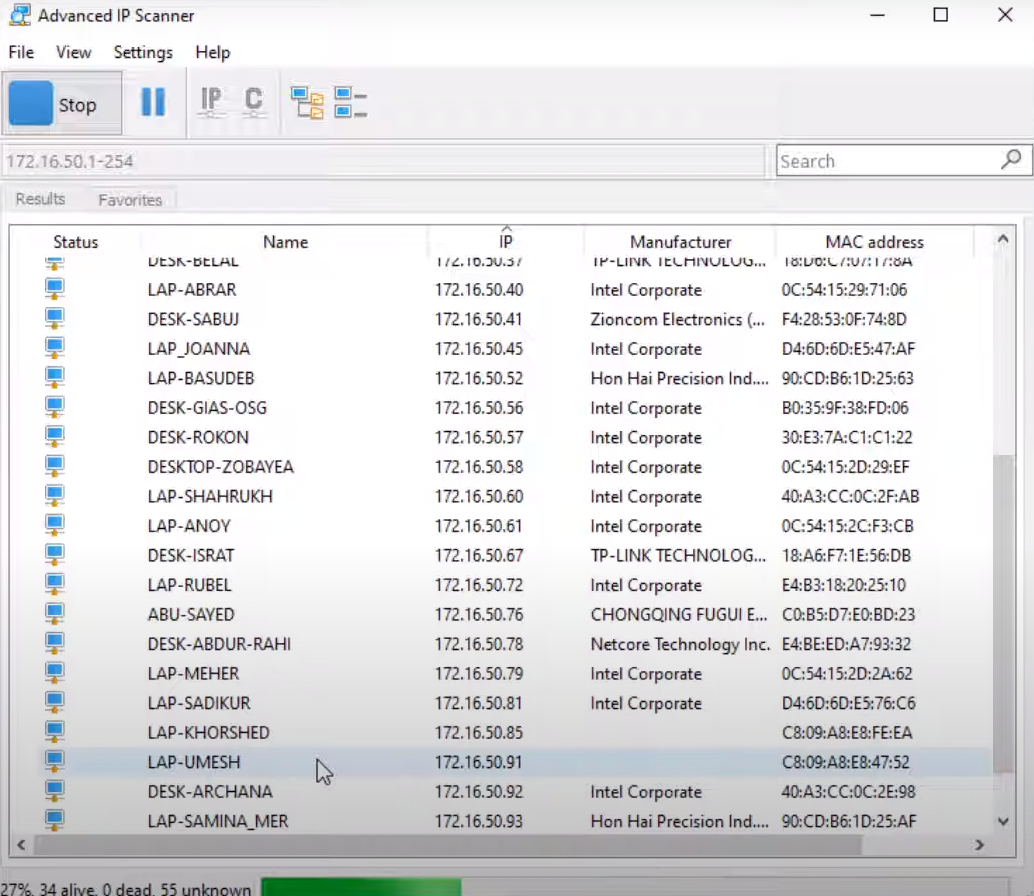
Task: Click MAC address D4:6D:6D:E5:47:AF
Action: [849, 348]
